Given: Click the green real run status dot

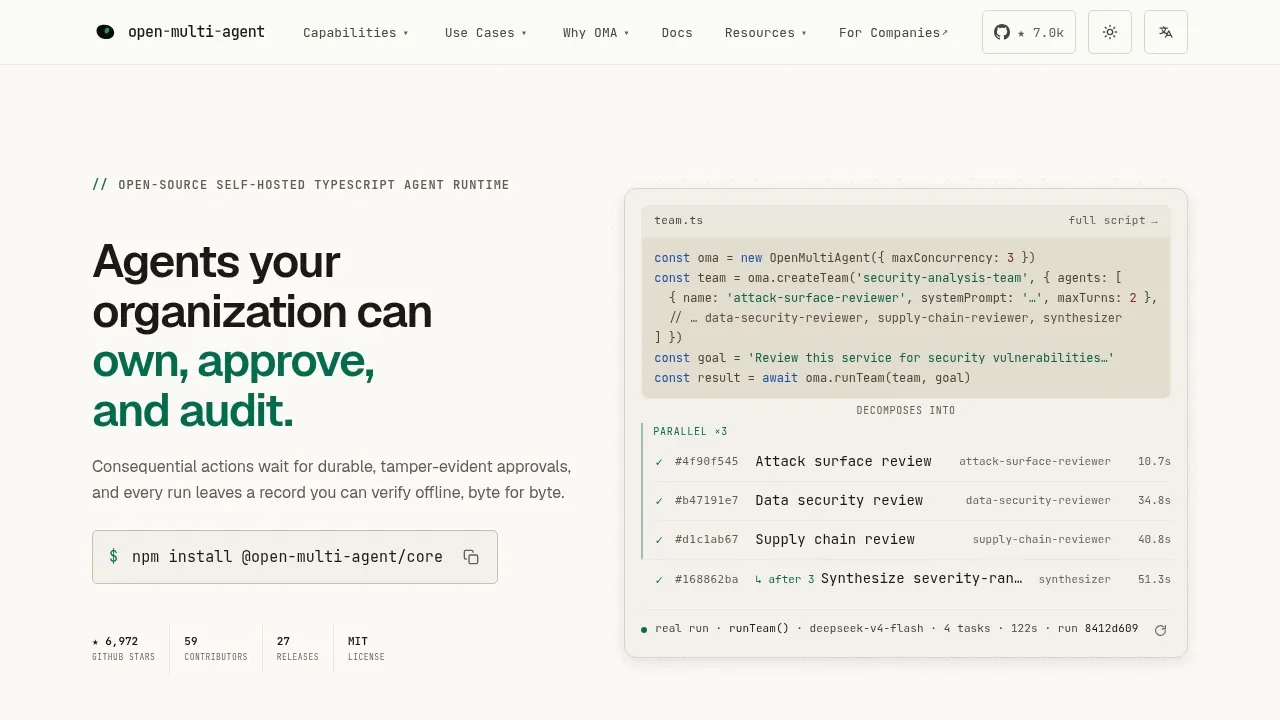Looking at the screenshot, I should [644, 630].
